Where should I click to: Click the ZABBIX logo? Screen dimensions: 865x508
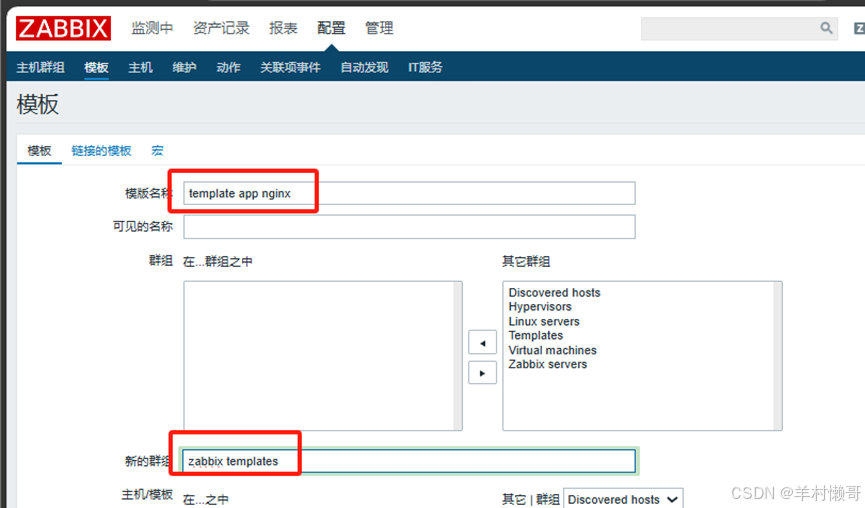(63, 28)
